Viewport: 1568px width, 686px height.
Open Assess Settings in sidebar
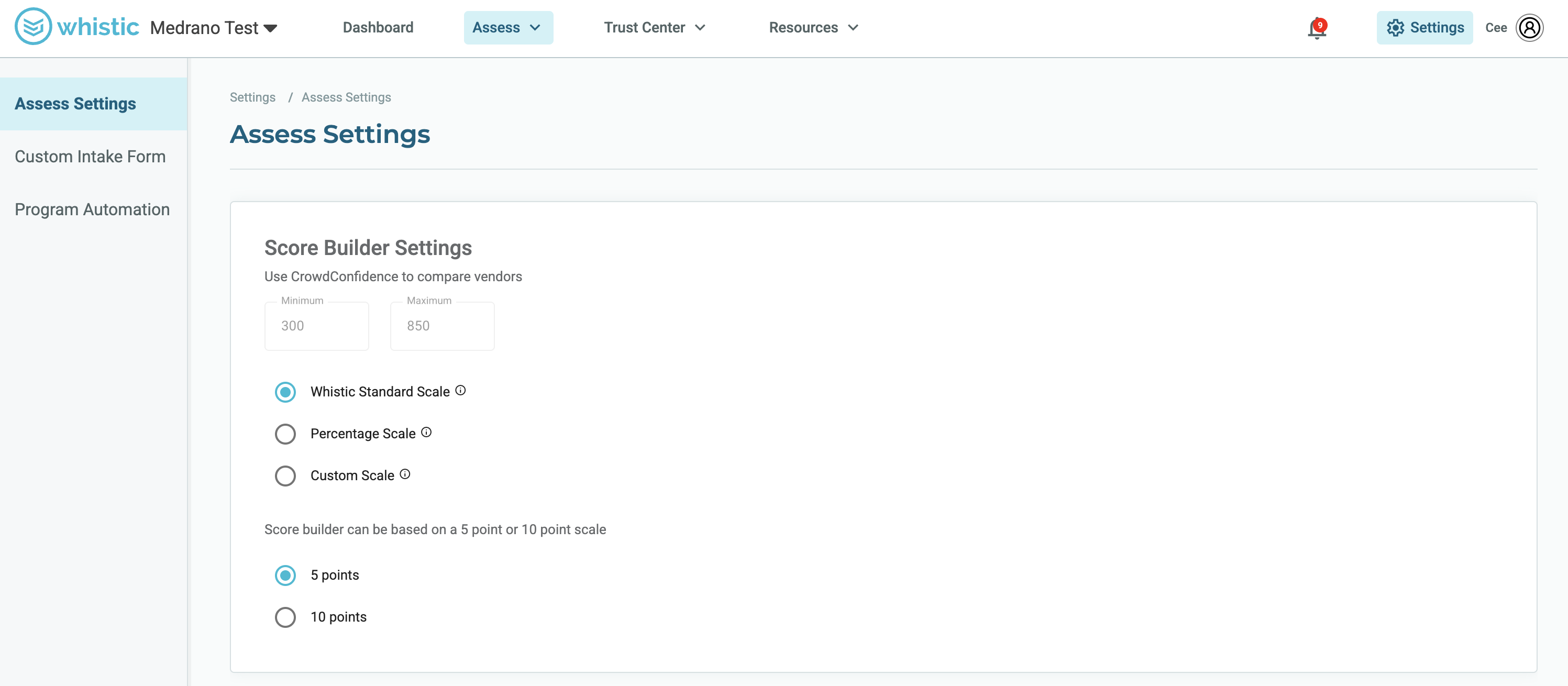(94, 104)
